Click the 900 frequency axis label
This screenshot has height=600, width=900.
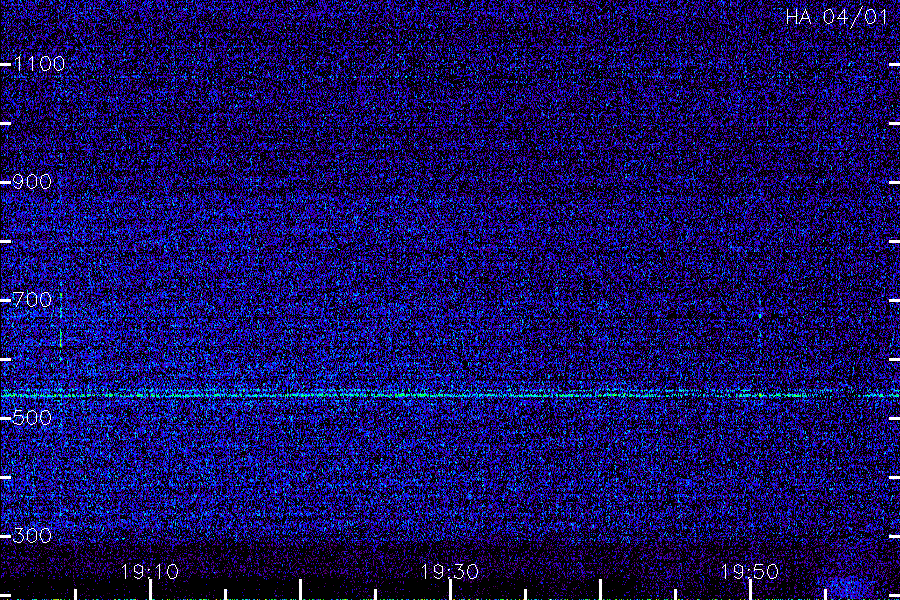pos(32,182)
